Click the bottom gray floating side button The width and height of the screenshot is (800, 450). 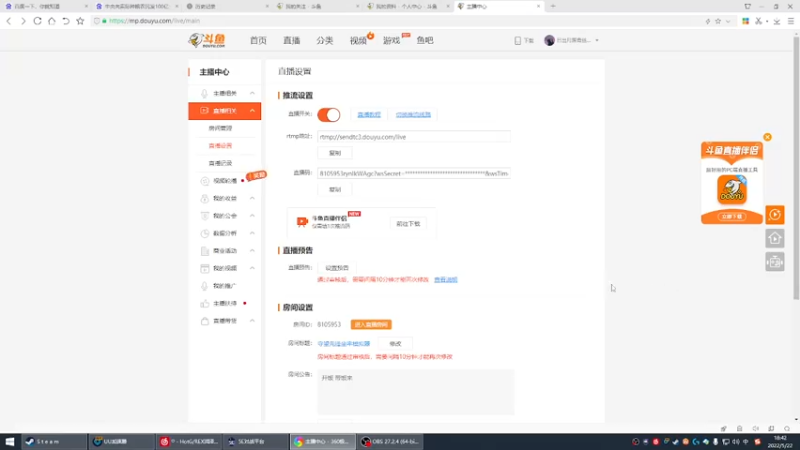point(774,262)
